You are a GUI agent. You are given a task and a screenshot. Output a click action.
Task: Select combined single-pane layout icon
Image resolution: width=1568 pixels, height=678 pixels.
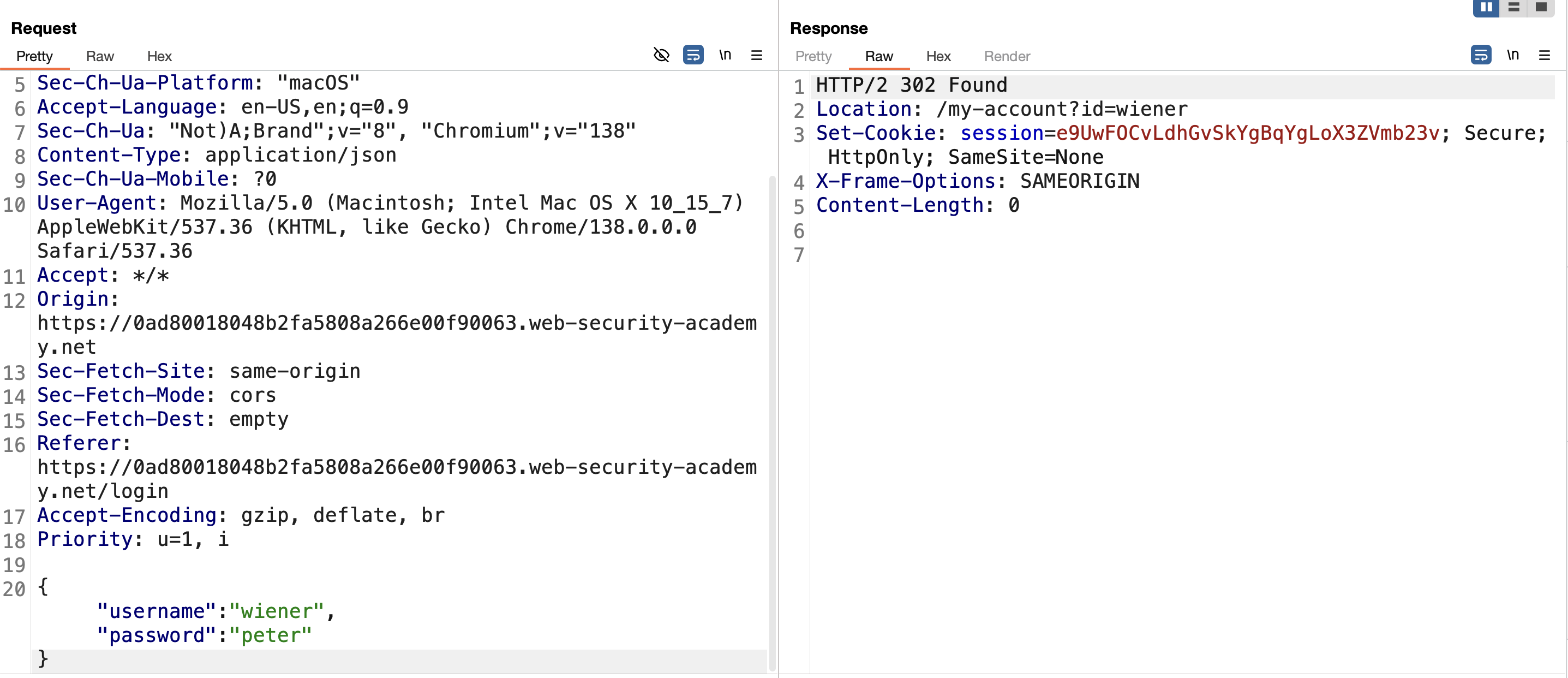(1541, 7)
